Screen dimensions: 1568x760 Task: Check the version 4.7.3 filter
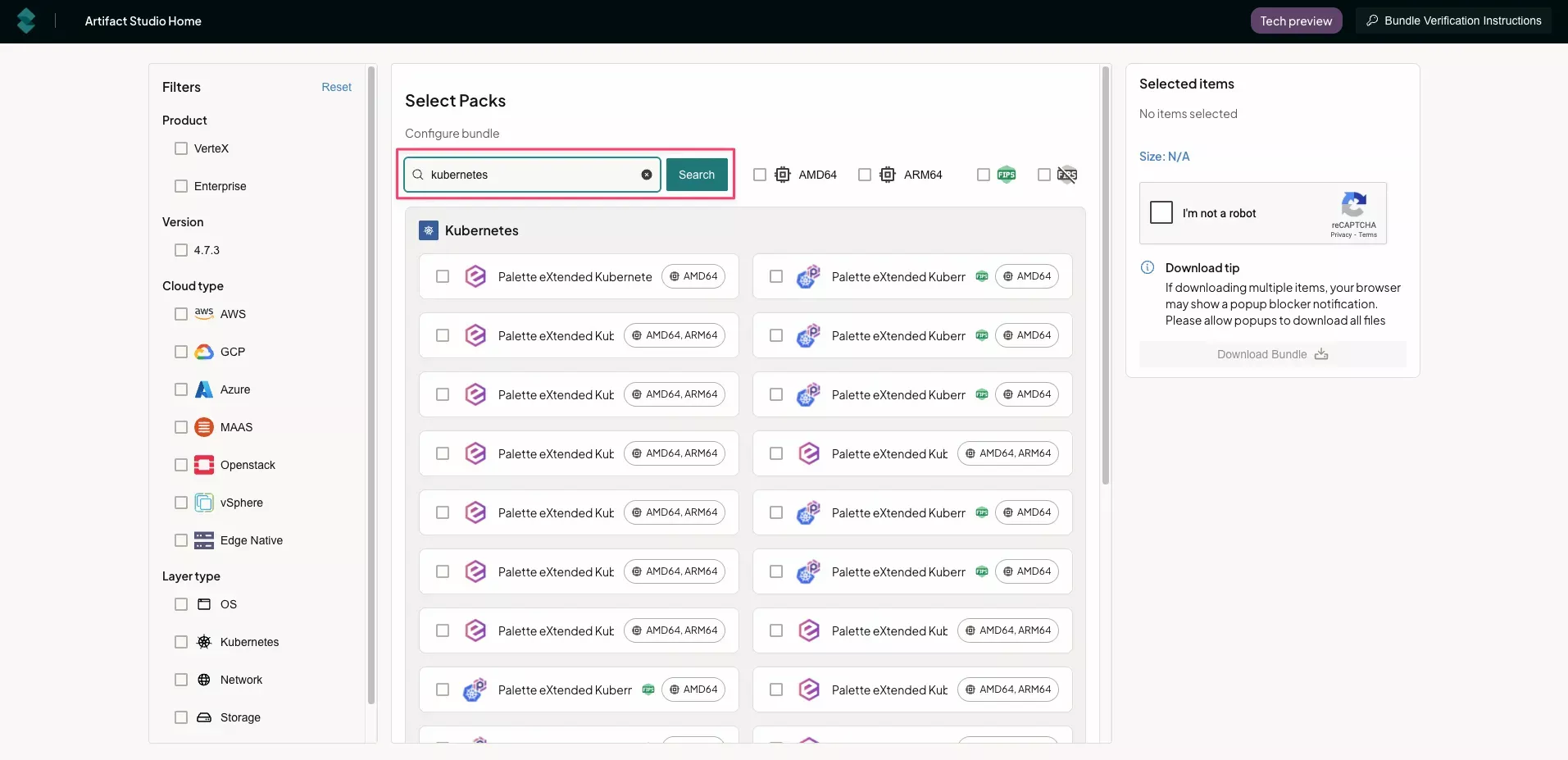click(x=180, y=250)
